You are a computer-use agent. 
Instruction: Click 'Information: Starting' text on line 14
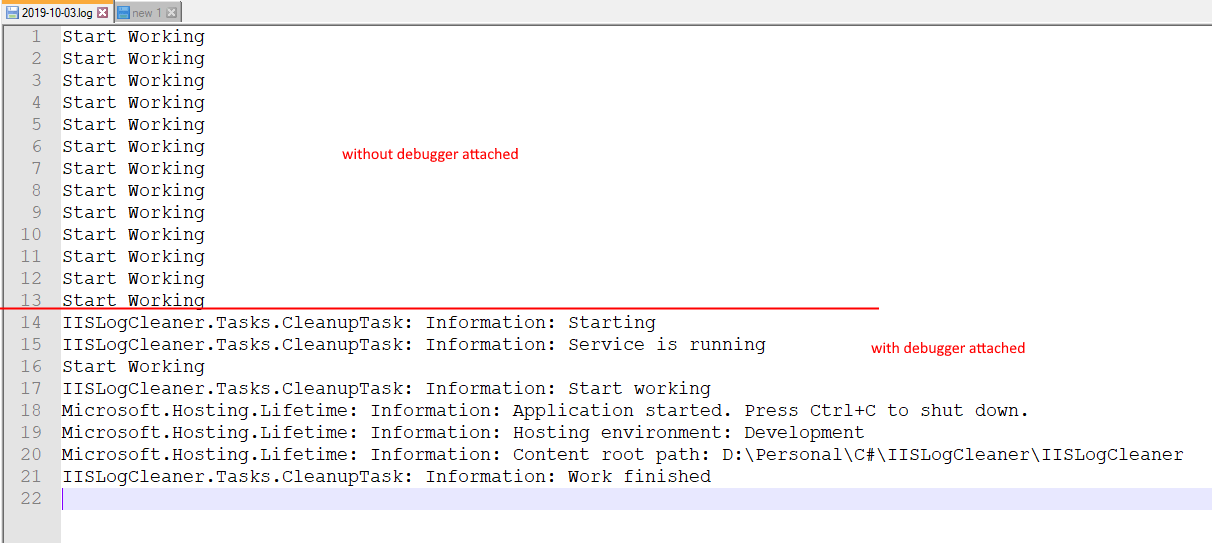point(541,323)
